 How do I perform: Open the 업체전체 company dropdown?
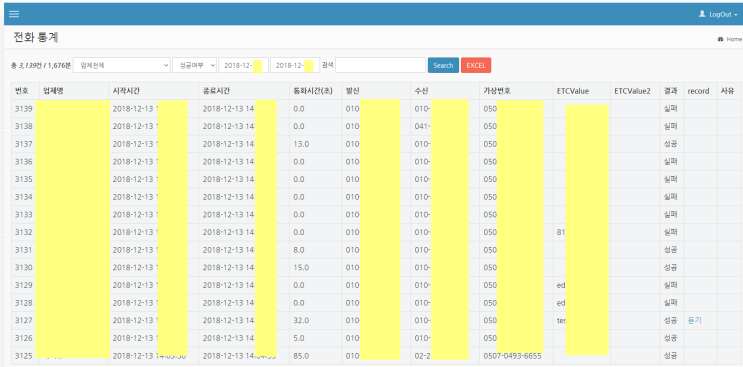[x=122, y=65]
